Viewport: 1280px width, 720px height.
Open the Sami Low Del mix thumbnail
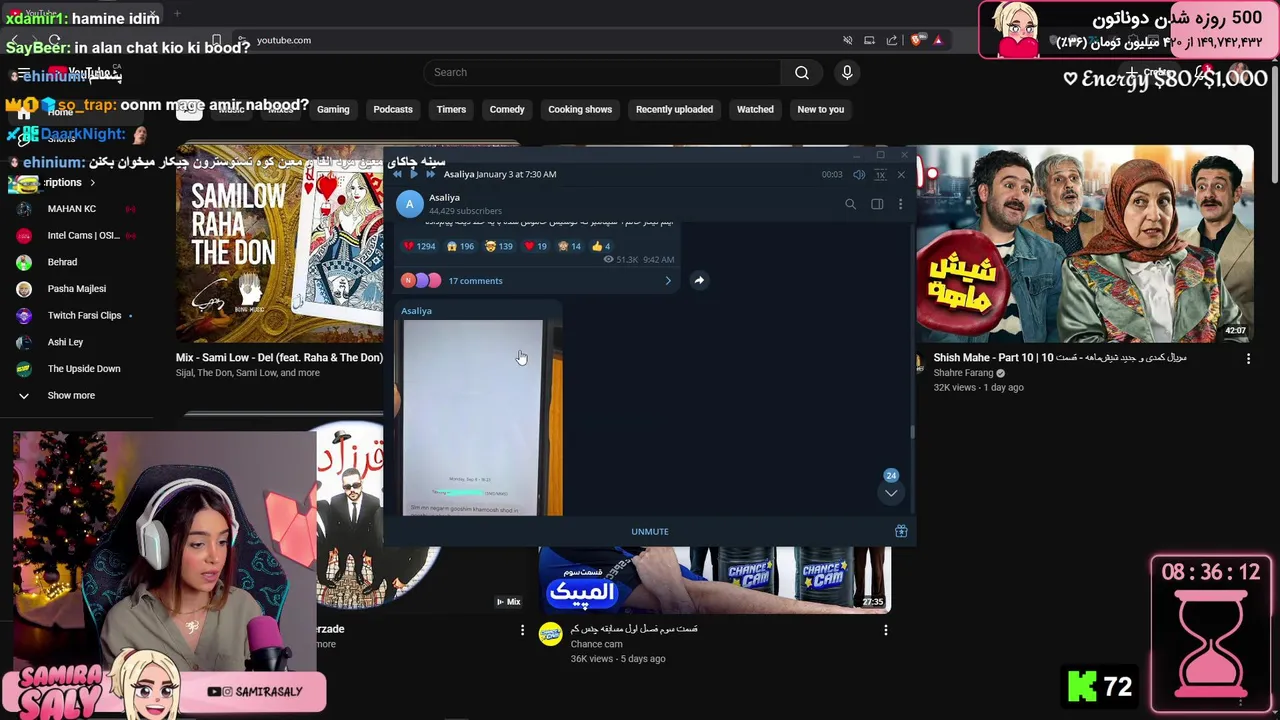point(279,243)
